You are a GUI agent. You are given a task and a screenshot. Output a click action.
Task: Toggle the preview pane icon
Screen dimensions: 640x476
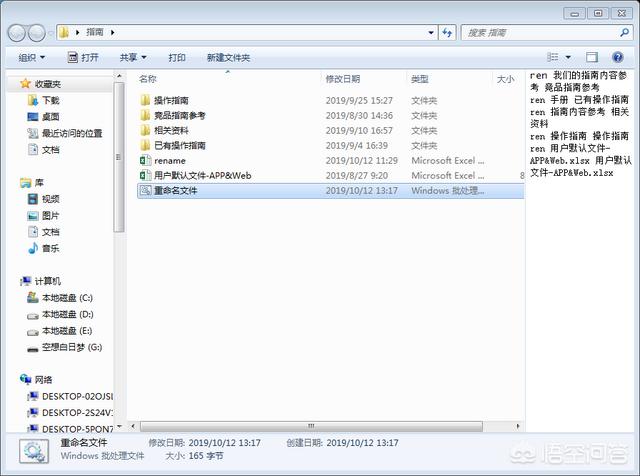pyautogui.click(x=592, y=57)
